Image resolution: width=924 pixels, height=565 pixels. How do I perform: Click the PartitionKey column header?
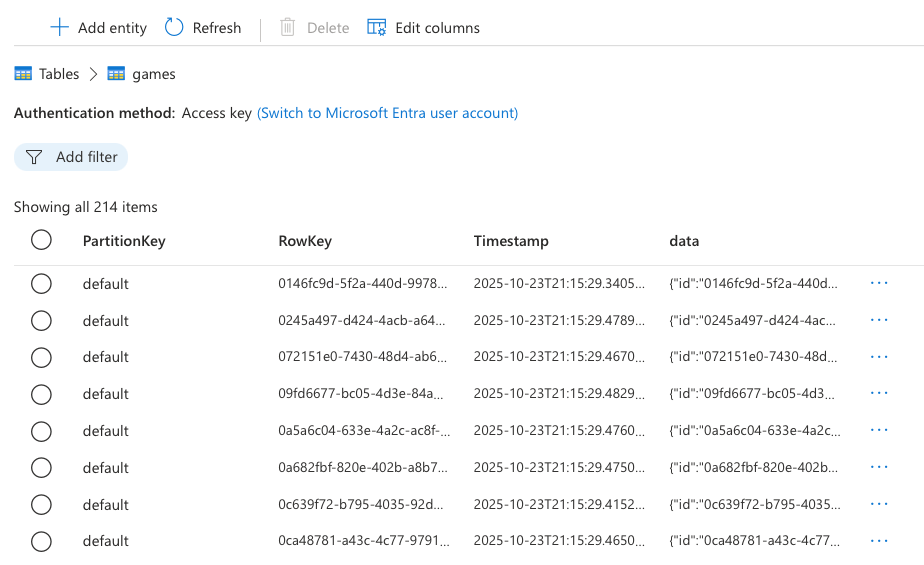124,241
